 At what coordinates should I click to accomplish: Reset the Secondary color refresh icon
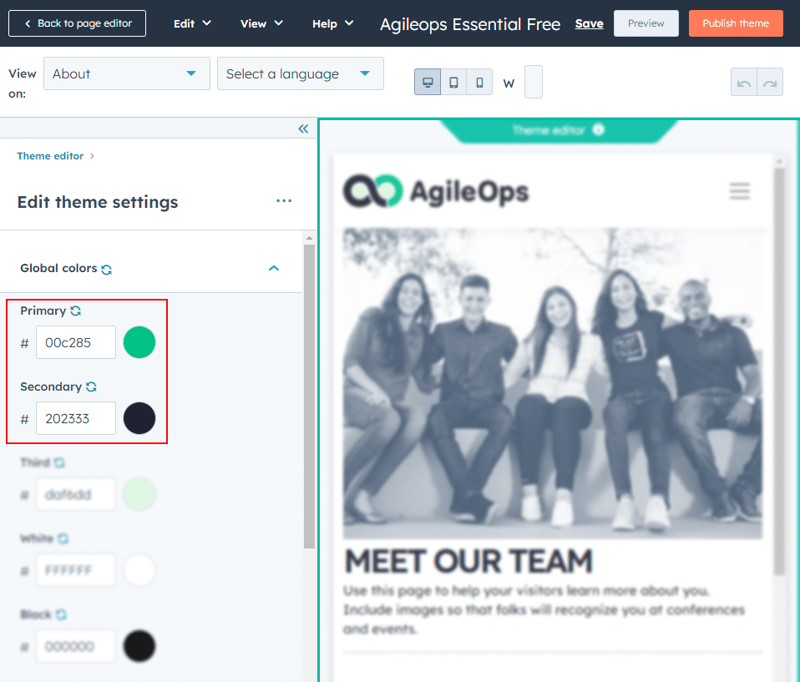tap(92, 387)
